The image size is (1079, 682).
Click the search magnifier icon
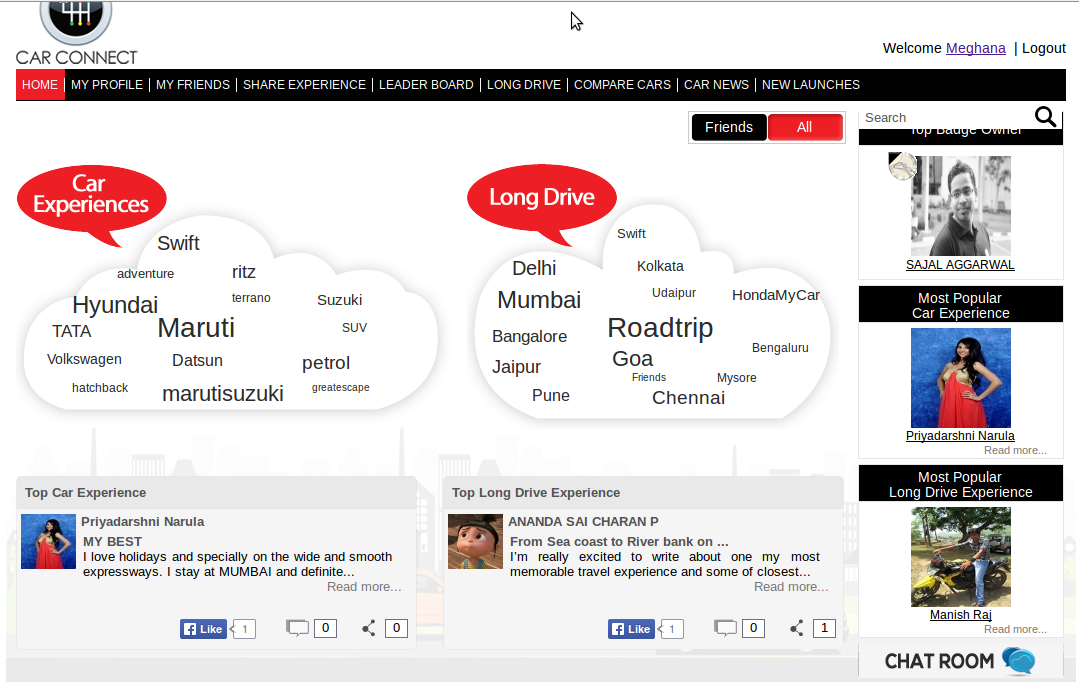click(1045, 117)
